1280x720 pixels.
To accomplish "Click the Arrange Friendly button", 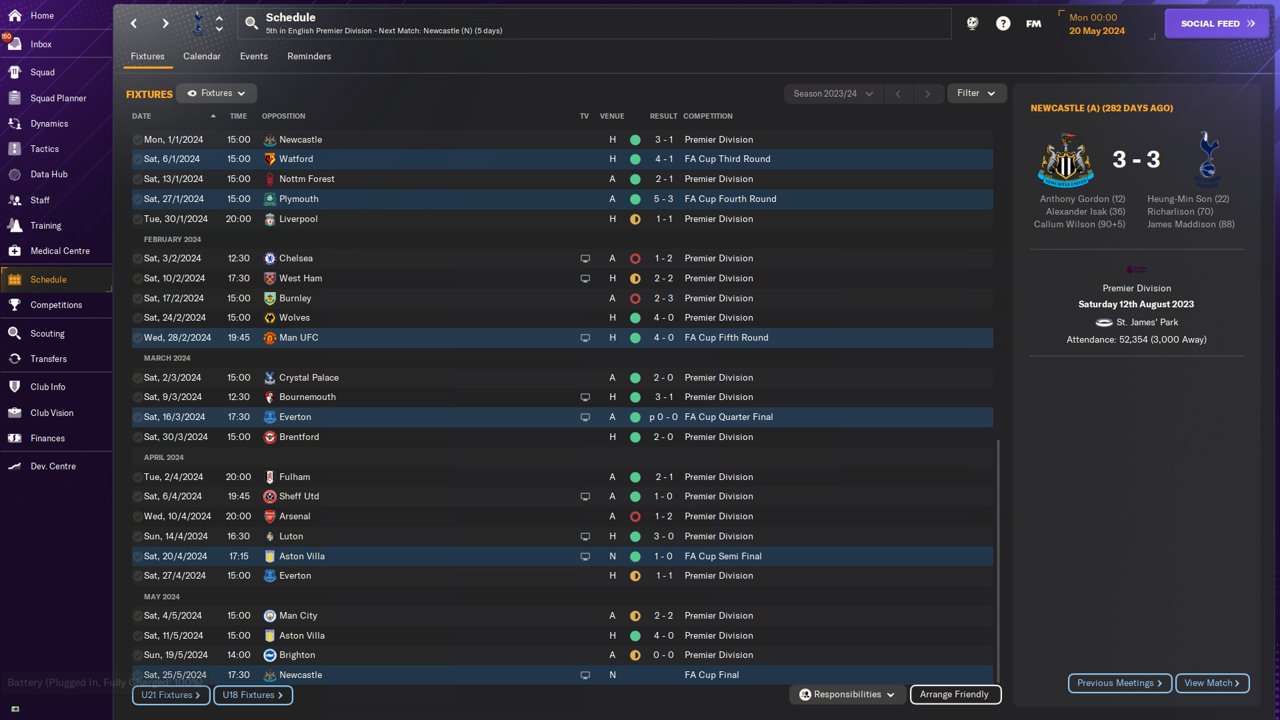I will [x=954, y=694].
